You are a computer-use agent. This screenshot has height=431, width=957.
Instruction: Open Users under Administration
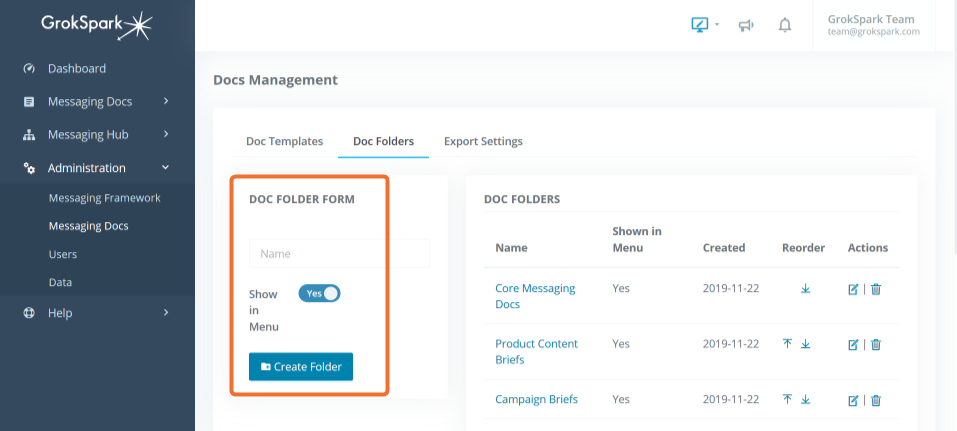[63, 254]
